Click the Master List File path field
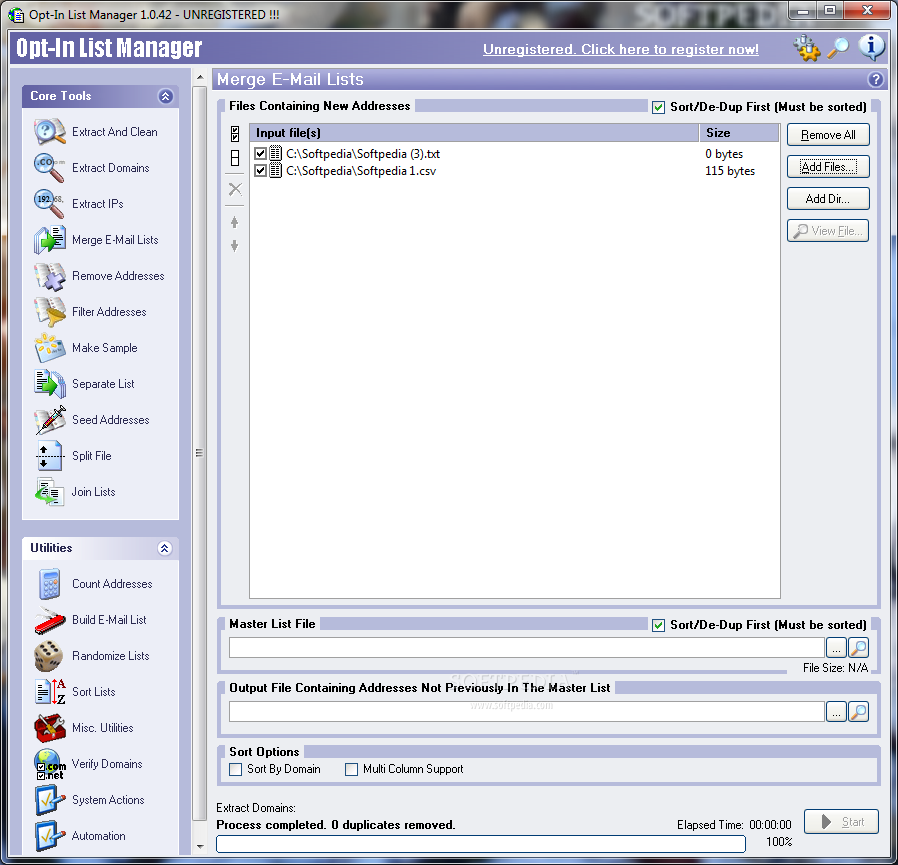This screenshot has width=898, height=865. (x=527, y=648)
